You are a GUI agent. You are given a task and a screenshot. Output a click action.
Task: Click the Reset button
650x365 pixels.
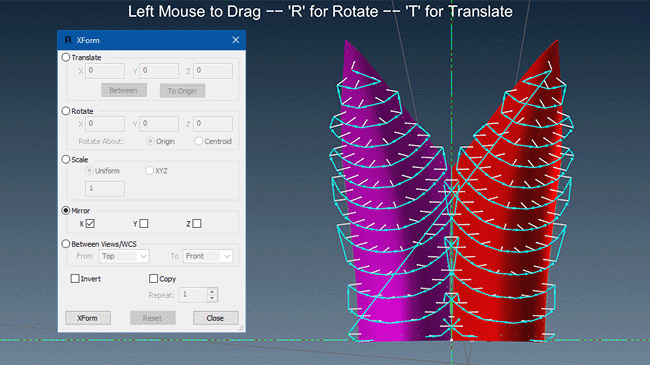pyautogui.click(x=153, y=318)
